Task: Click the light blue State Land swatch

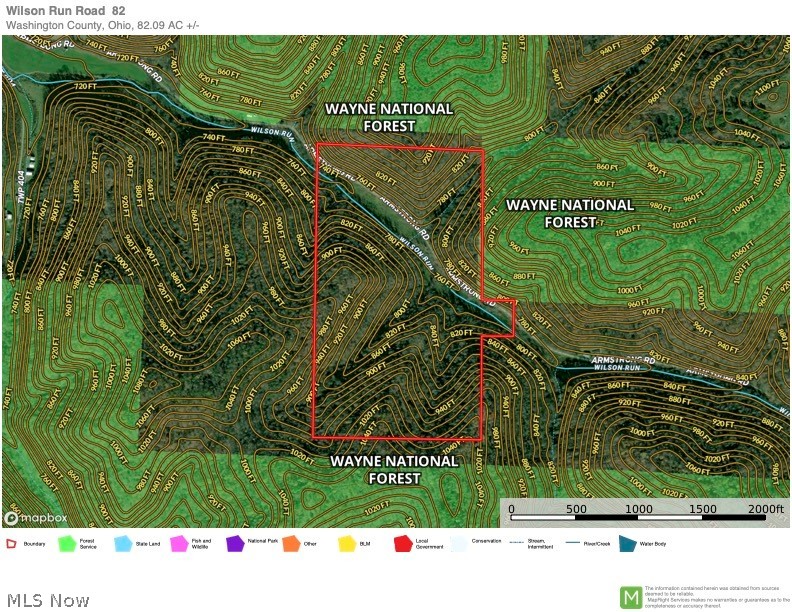Action: [123, 544]
